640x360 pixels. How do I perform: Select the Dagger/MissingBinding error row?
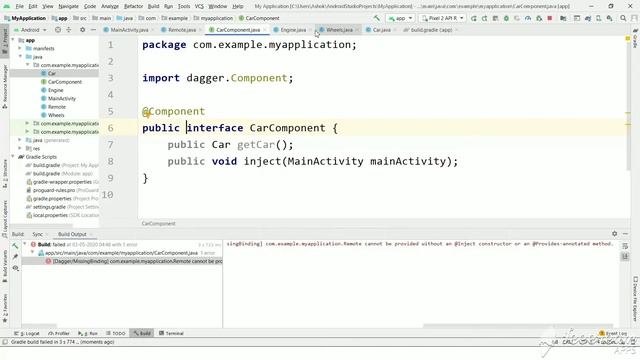pyautogui.click(x=122, y=261)
